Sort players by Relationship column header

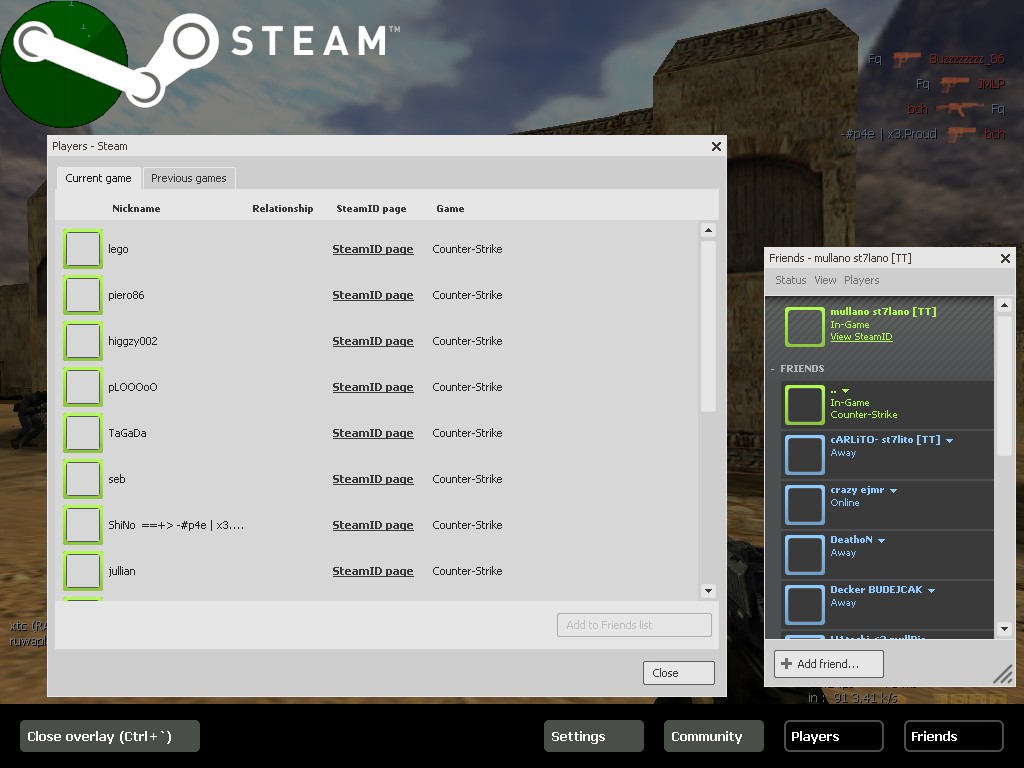(283, 208)
